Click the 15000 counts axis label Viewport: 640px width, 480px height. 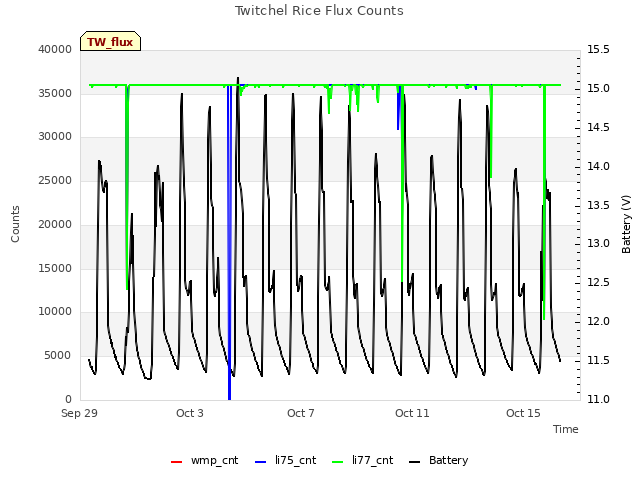click(55, 268)
